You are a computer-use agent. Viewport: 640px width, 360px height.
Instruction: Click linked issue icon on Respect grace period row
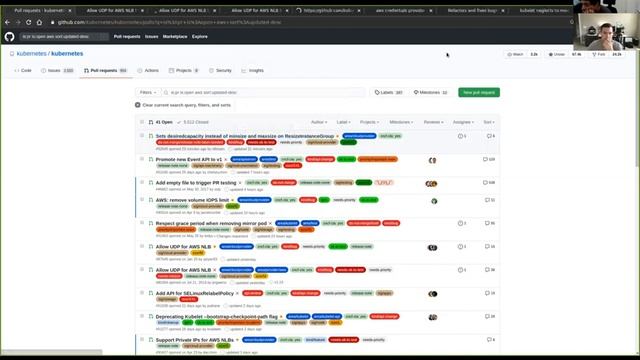point(460,223)
